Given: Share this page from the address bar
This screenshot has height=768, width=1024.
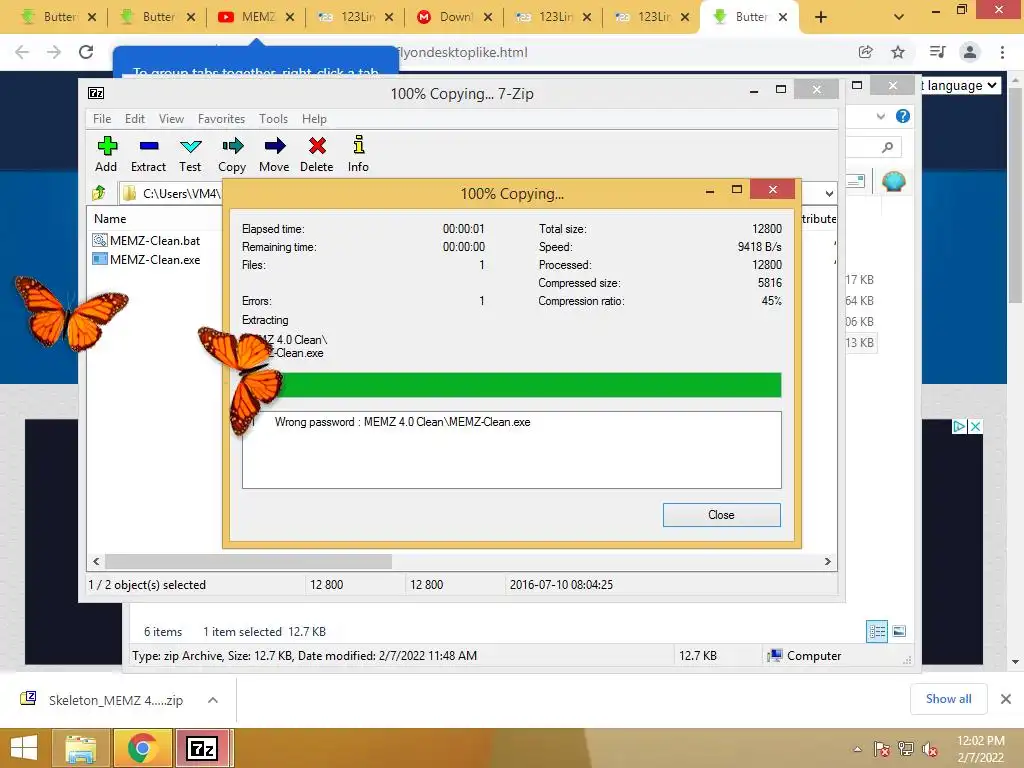Looking at the screenshot, I should tap(866, 52).
